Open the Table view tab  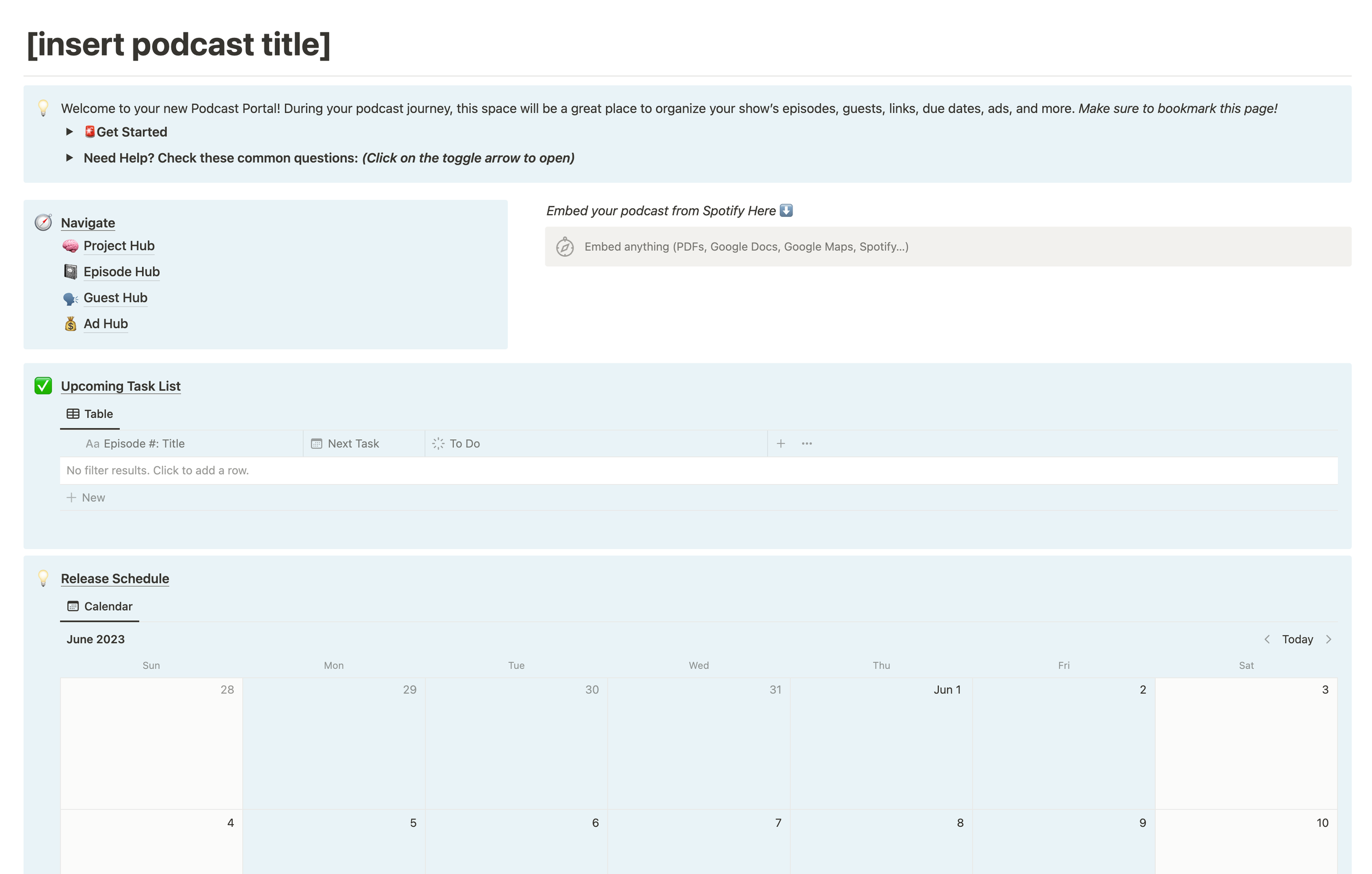(x=90, y=414)
